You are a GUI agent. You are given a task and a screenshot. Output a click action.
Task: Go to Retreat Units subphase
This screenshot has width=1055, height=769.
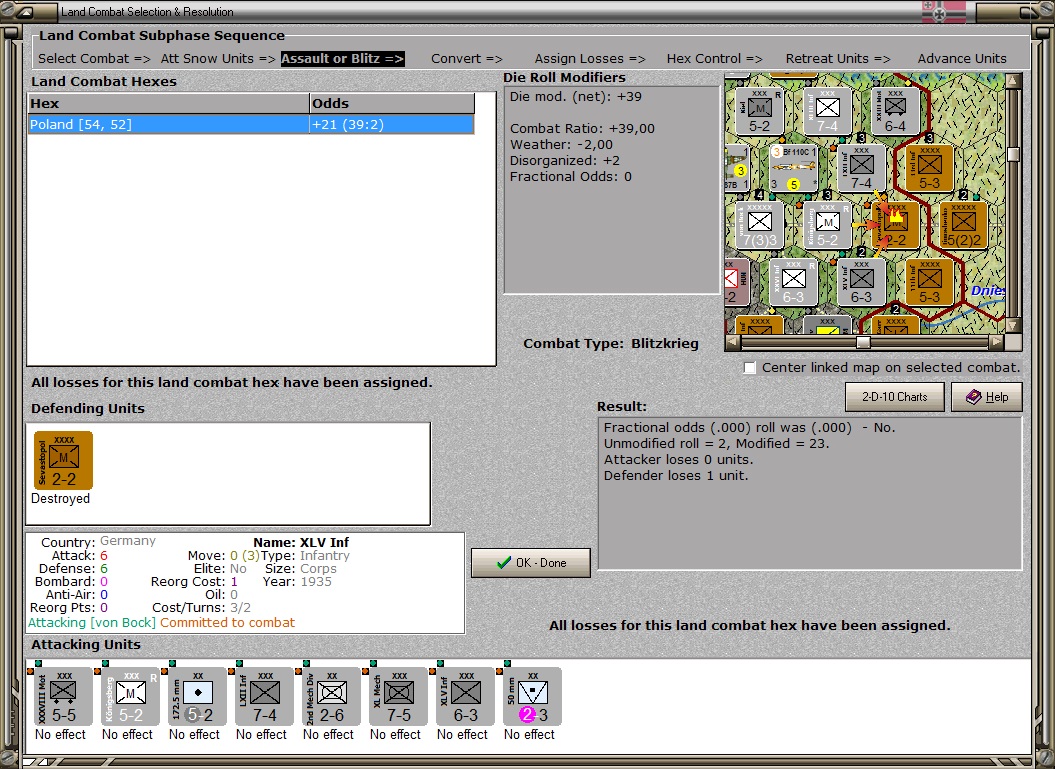(838, 59)
